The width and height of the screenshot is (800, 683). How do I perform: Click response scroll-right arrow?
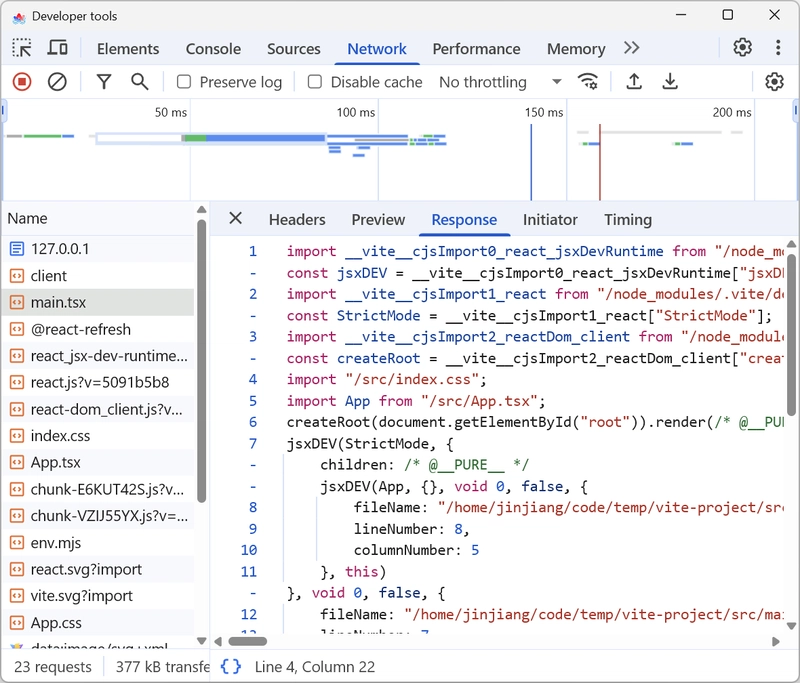click(776, 641)
